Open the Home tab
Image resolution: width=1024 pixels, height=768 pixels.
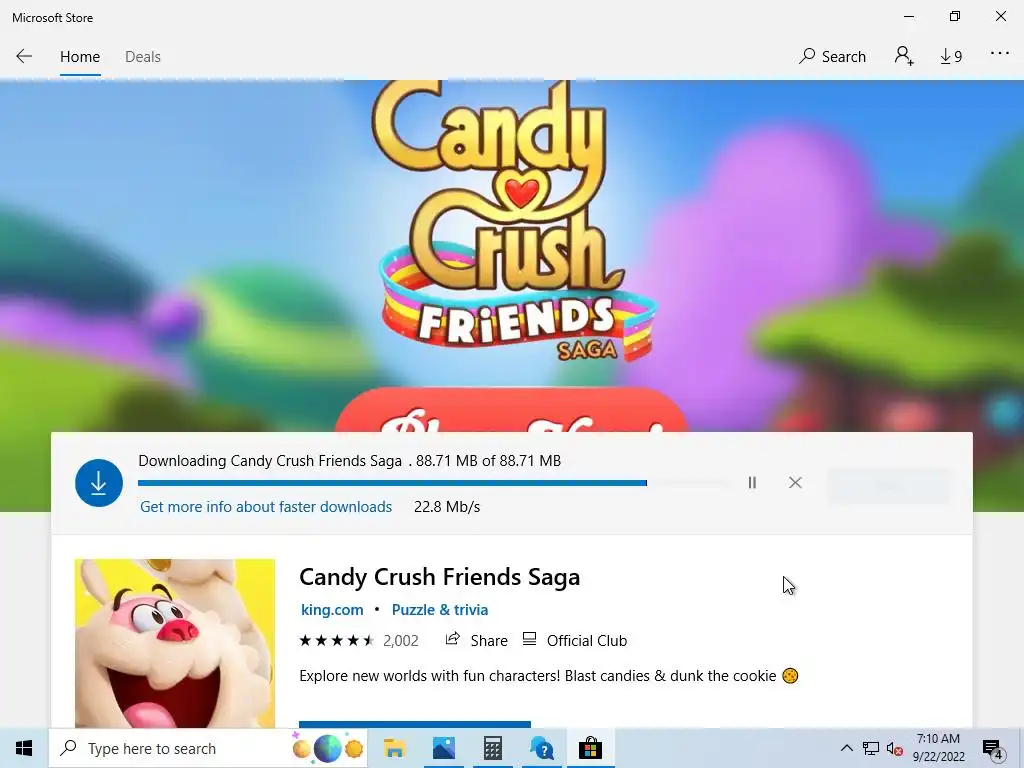(80, 57)
